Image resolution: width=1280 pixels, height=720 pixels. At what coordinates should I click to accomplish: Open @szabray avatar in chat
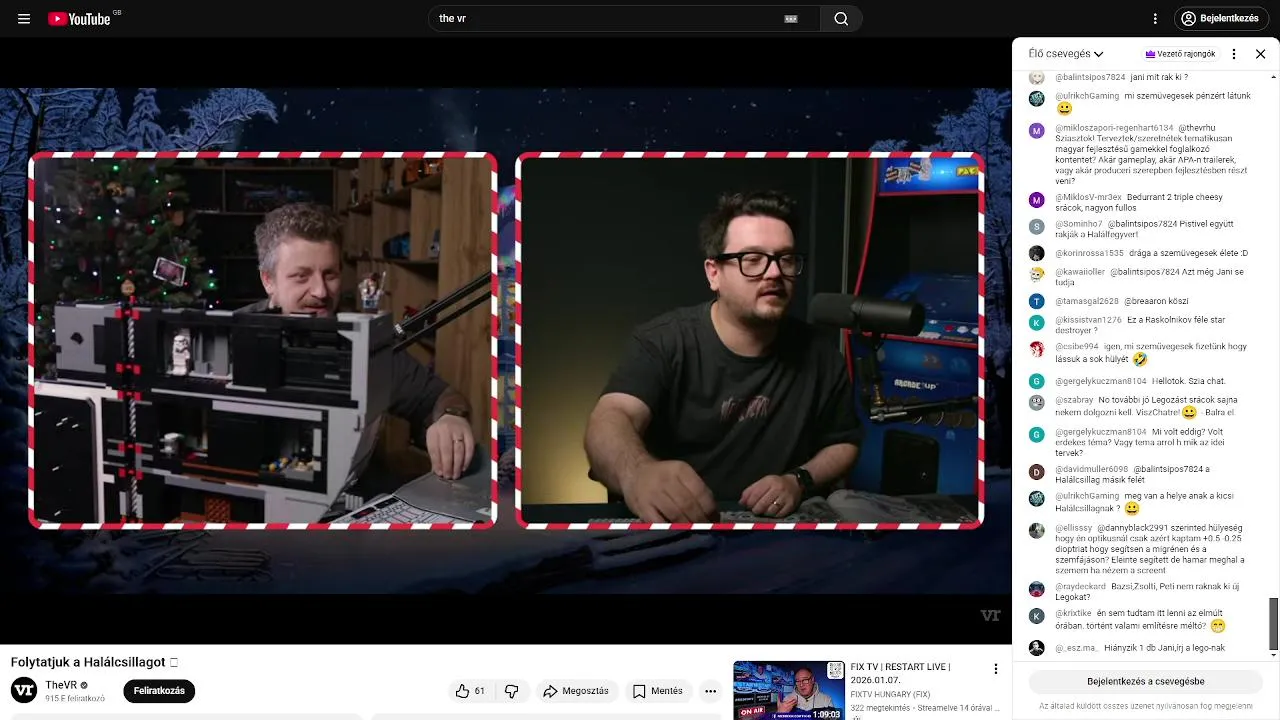tap(1037, 402)
